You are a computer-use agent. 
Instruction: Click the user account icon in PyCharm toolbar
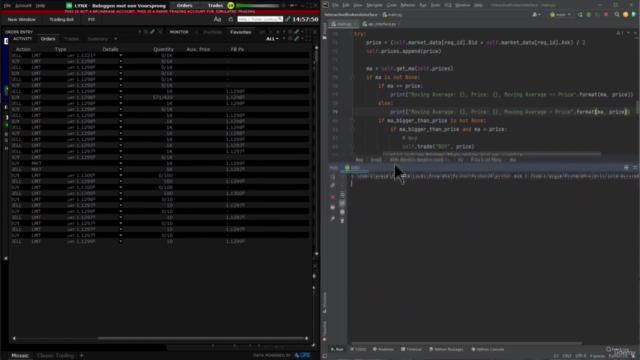coord(536,15)
